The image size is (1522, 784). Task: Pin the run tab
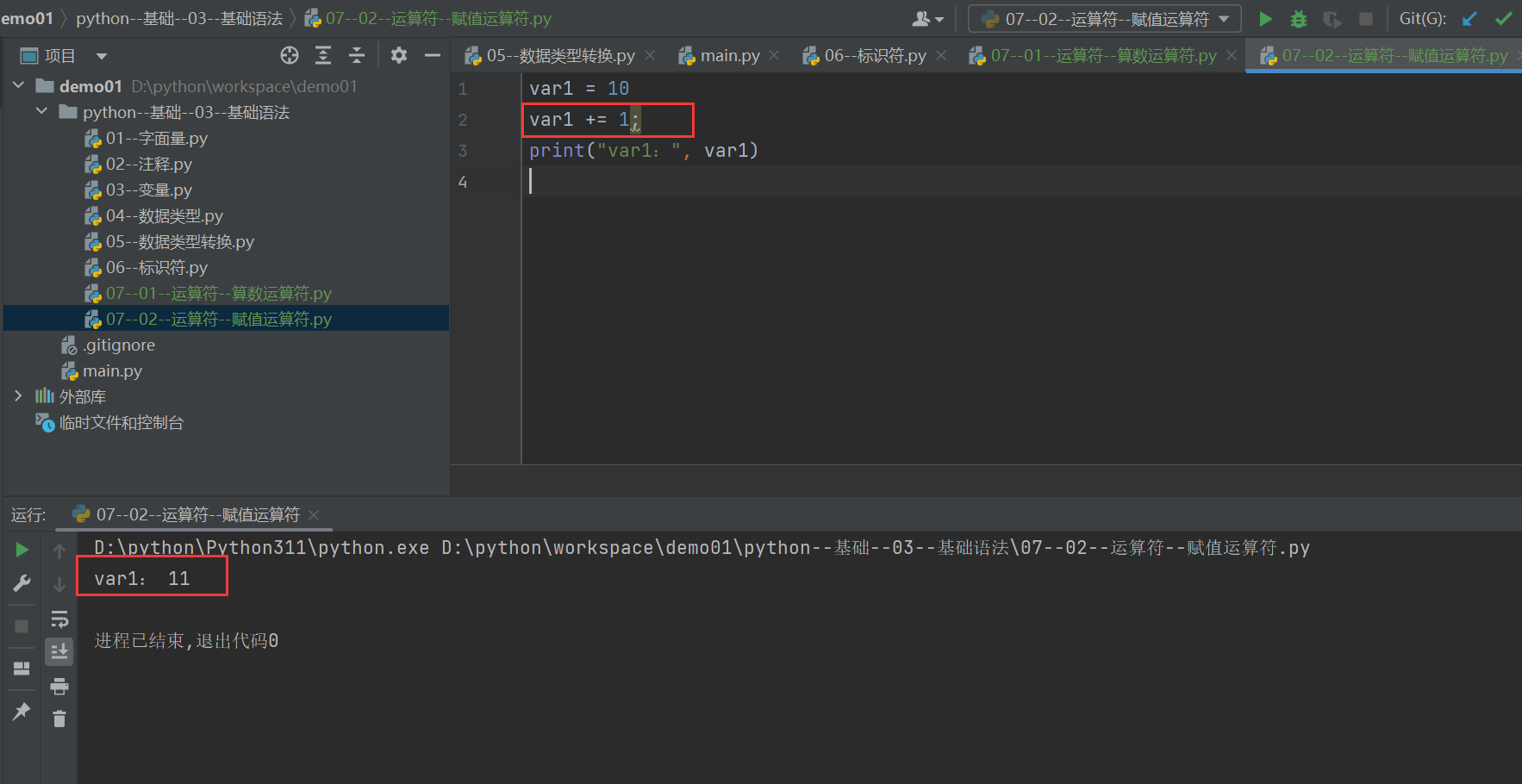click(x=22, y=711)
